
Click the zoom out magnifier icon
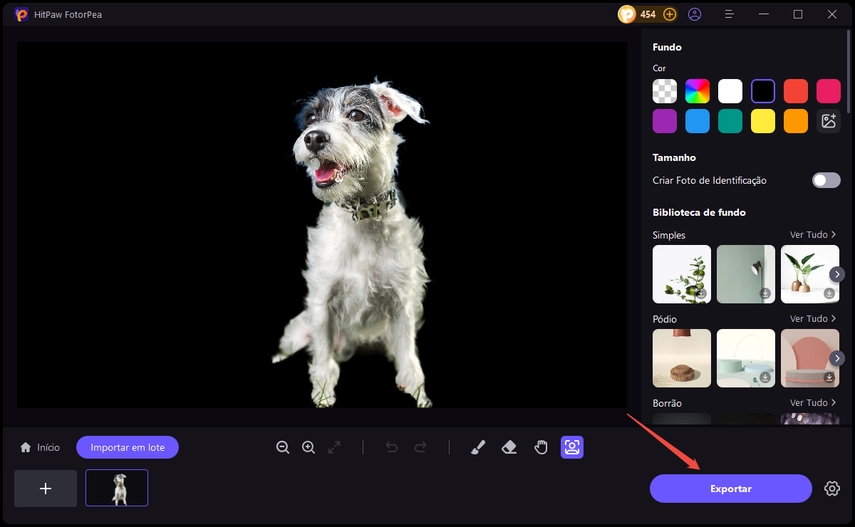pyautogui.click(x=283, y=447)
